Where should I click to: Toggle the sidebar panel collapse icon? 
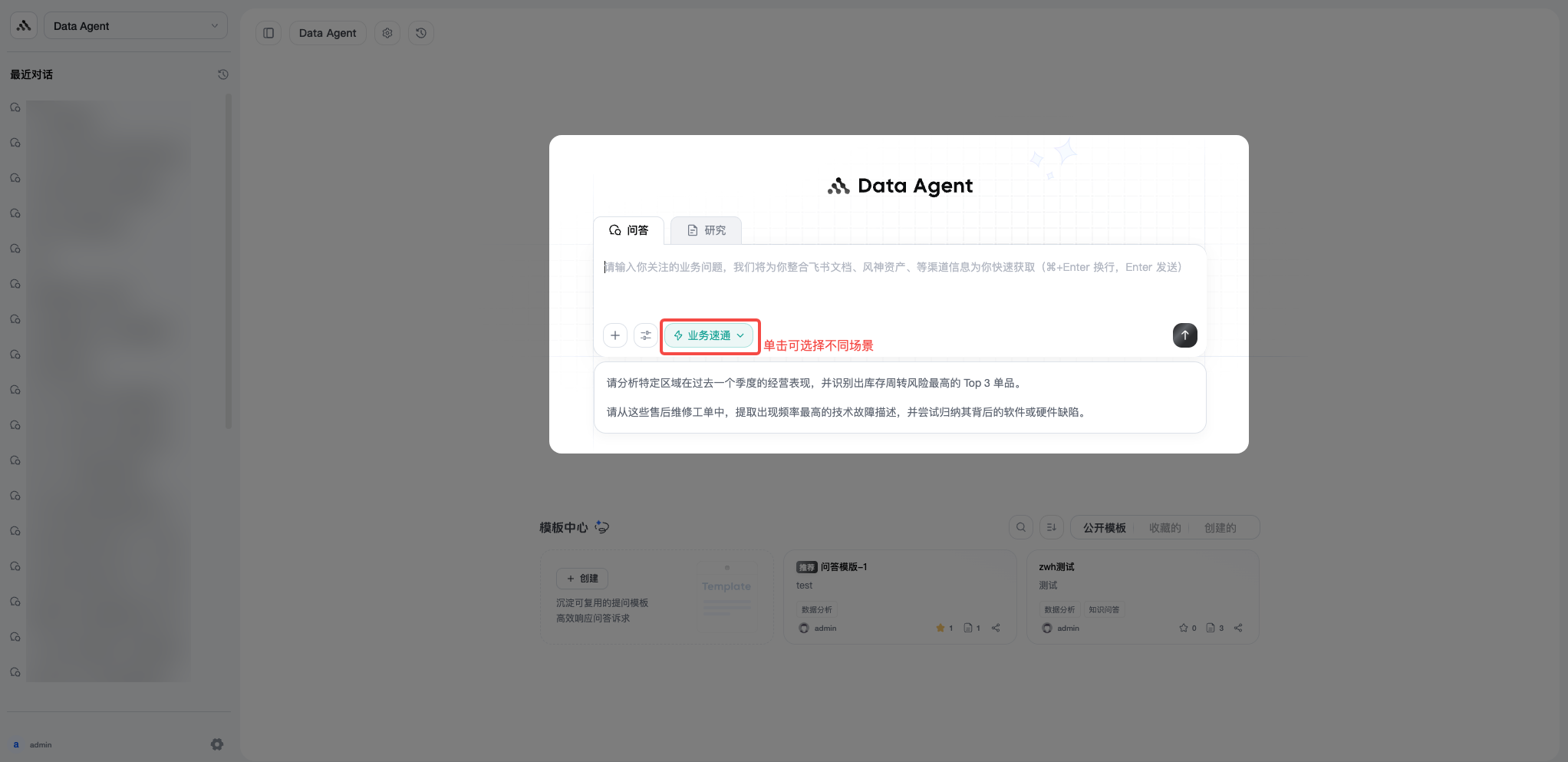click(x=268, y=33)
